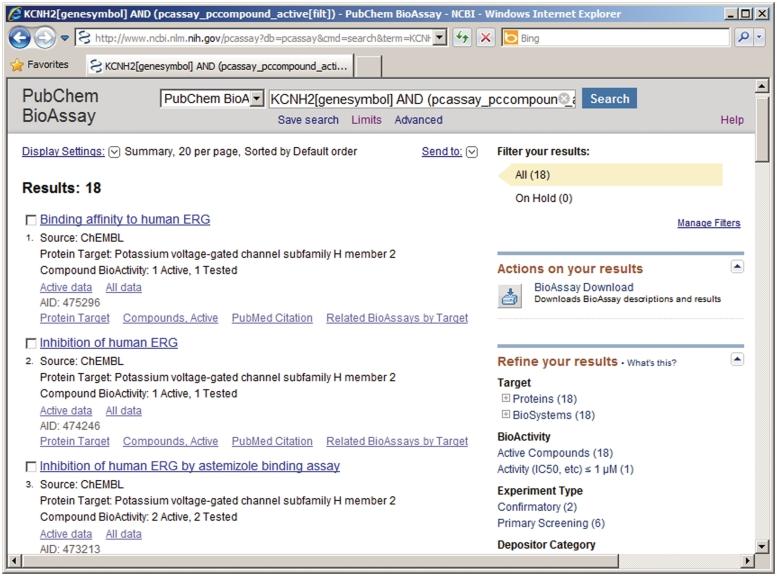Screen dimensions: 777x576
Task: Click the Favorites star icon
Action: click(17, 65)
